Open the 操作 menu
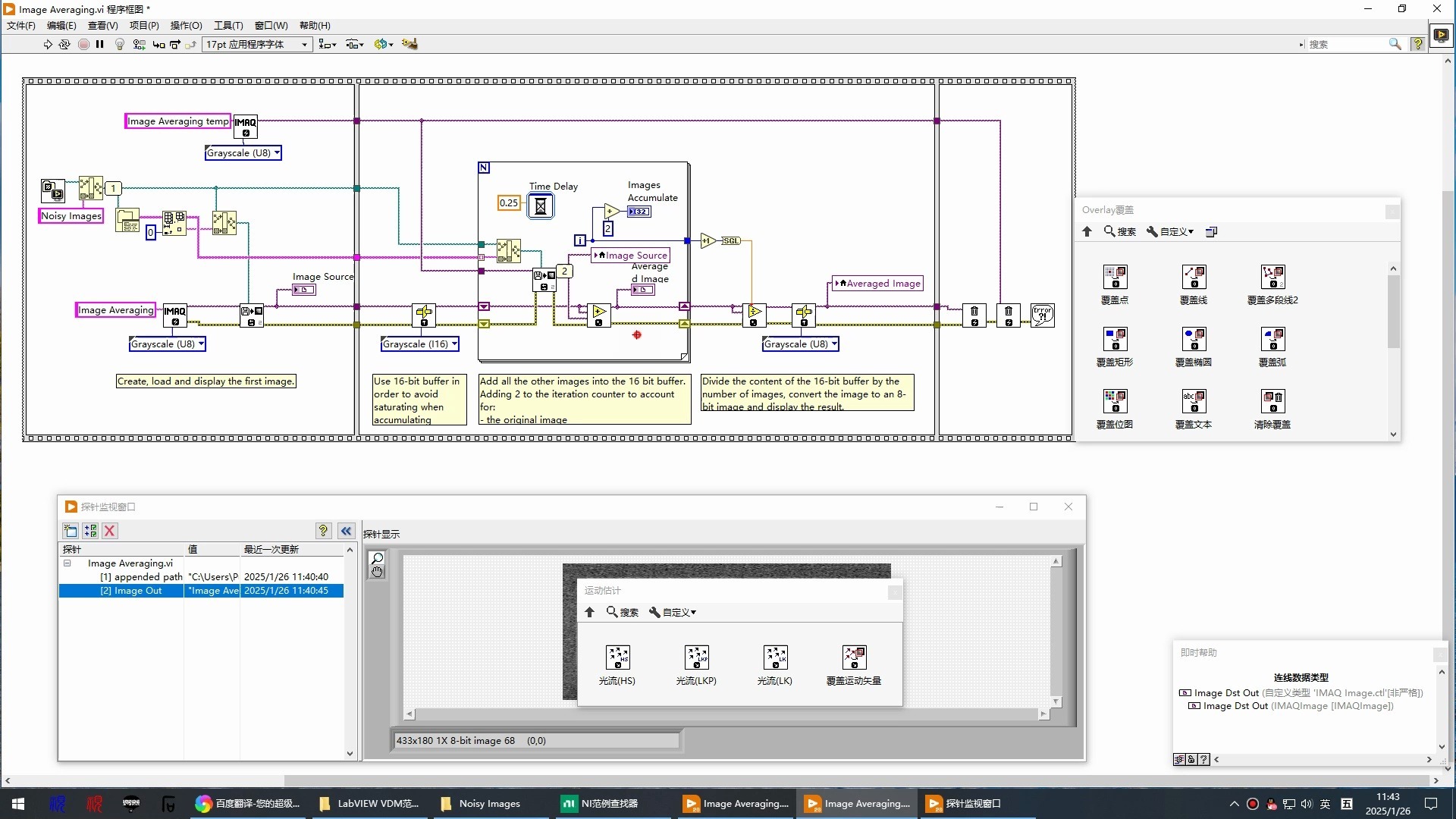 tap(185, 25)
